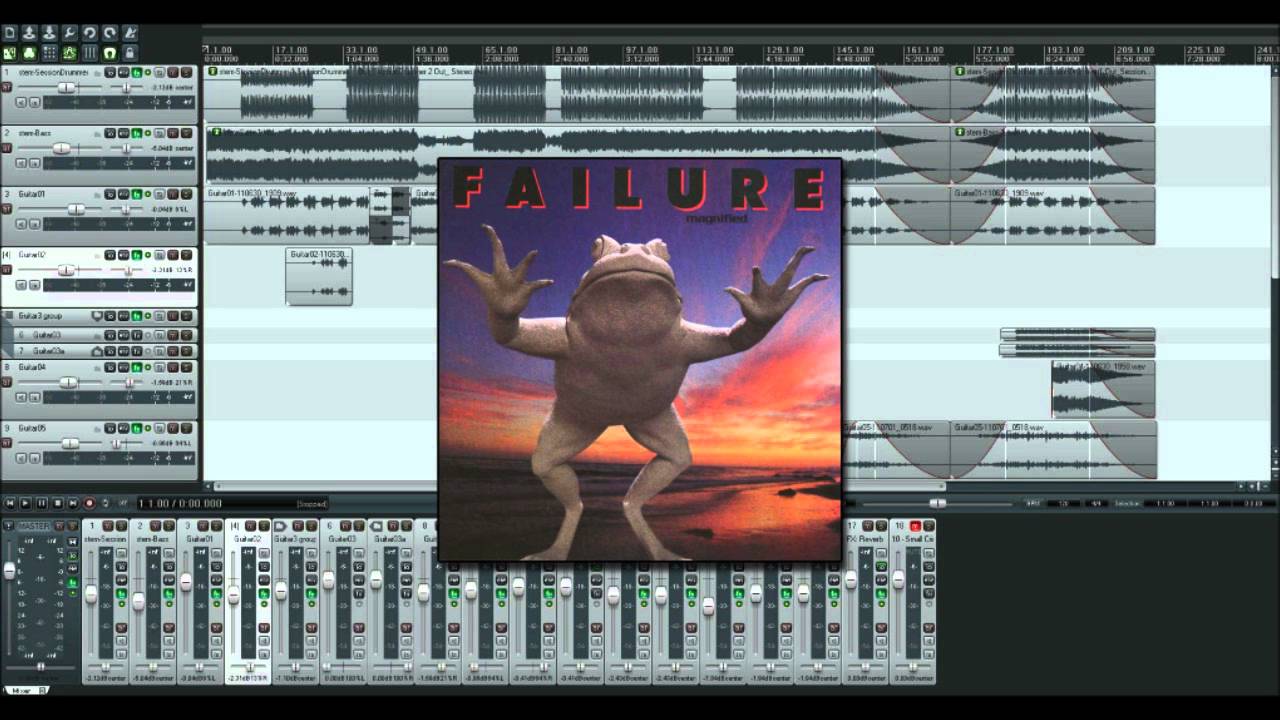Click the go-to-start transport button
Screen dimensions: 1280x720
pyautogui.click(x=10, y=503)
